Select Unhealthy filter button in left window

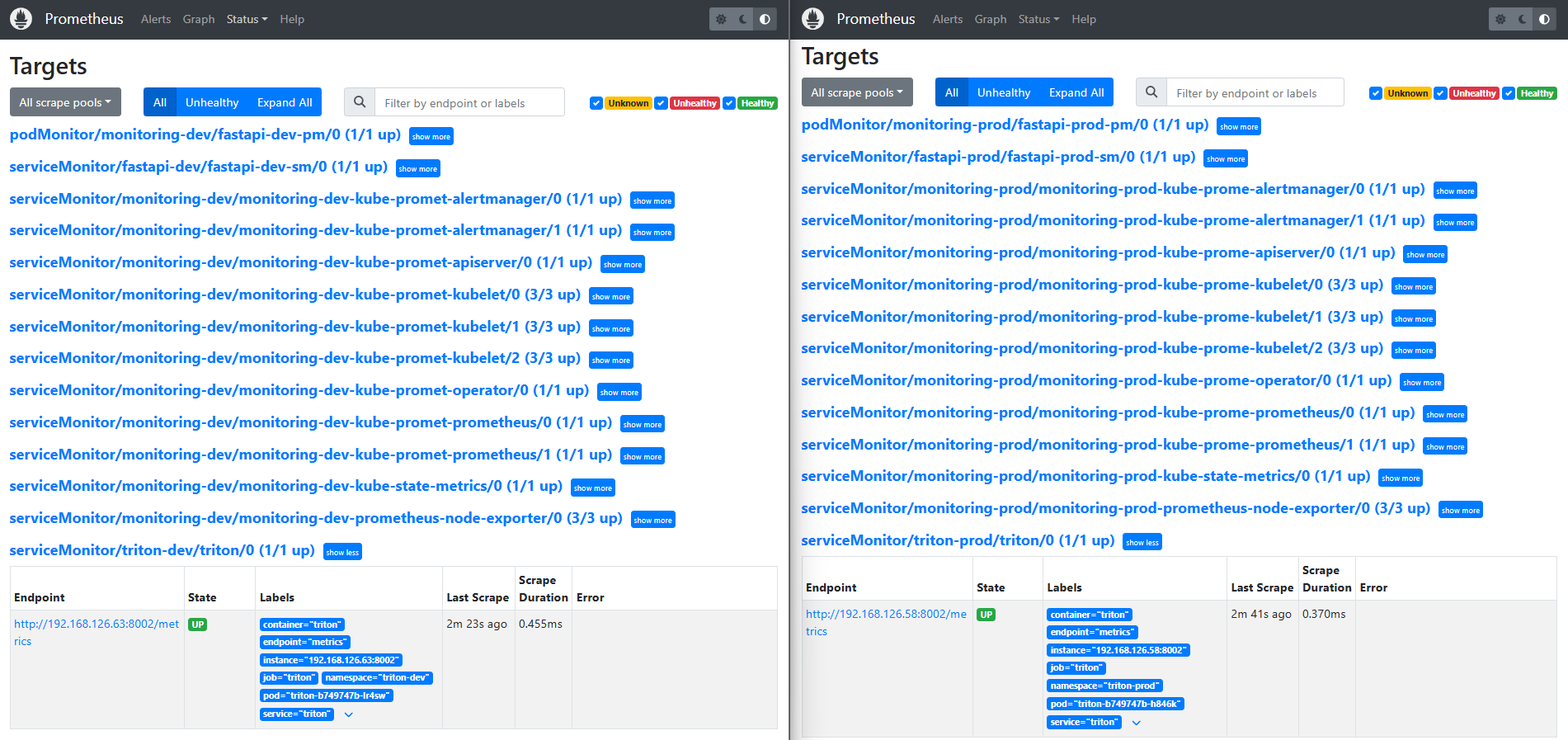pyautogui.click(x=212, y=102)
